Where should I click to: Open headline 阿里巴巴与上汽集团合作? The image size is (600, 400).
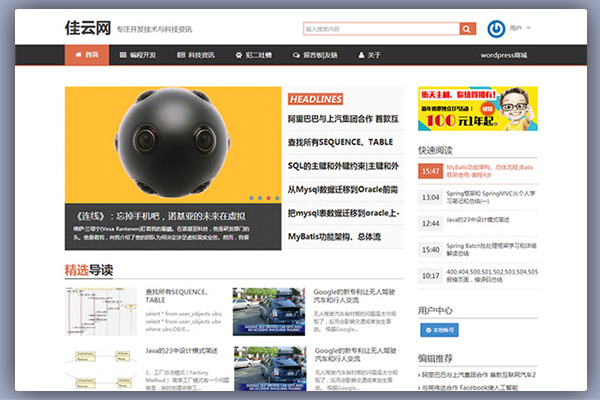[343, 119]
